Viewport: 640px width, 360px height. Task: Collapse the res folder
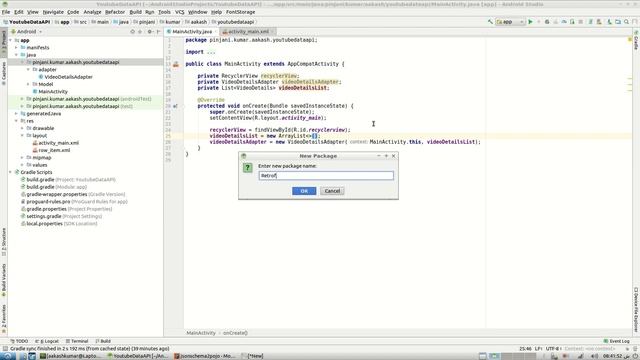pyautogui.click(x=17, y=121)
